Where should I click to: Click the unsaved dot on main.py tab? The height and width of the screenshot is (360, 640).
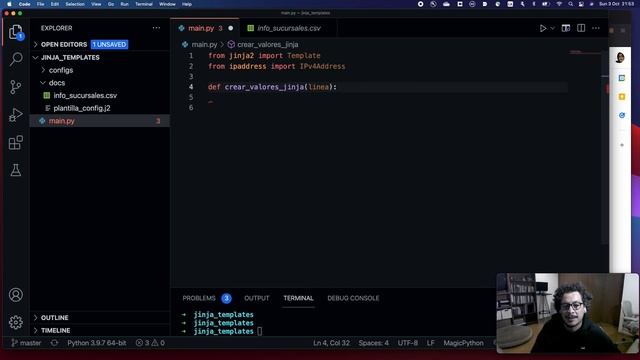coord(231,28)
